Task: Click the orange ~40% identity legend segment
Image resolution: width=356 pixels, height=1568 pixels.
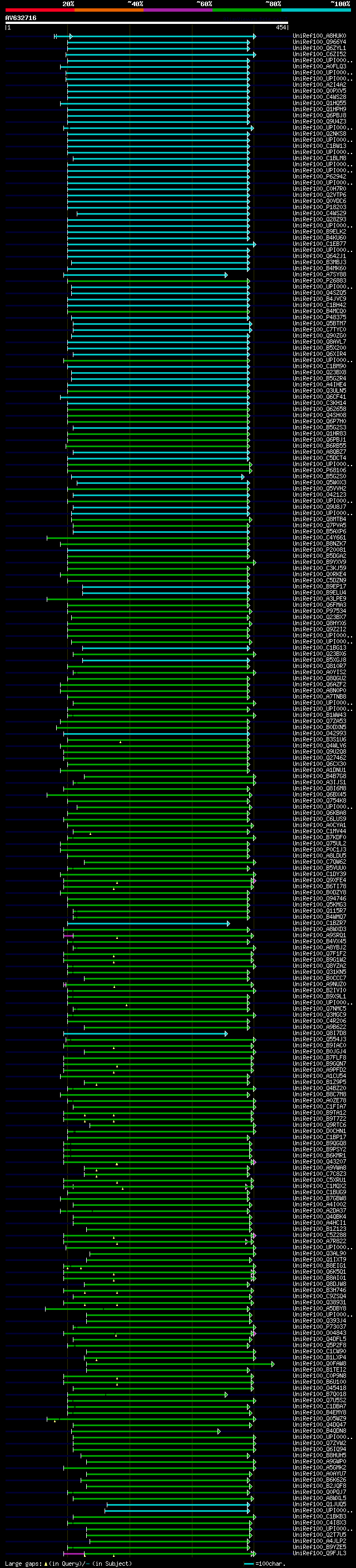Action: pos(109,10)
